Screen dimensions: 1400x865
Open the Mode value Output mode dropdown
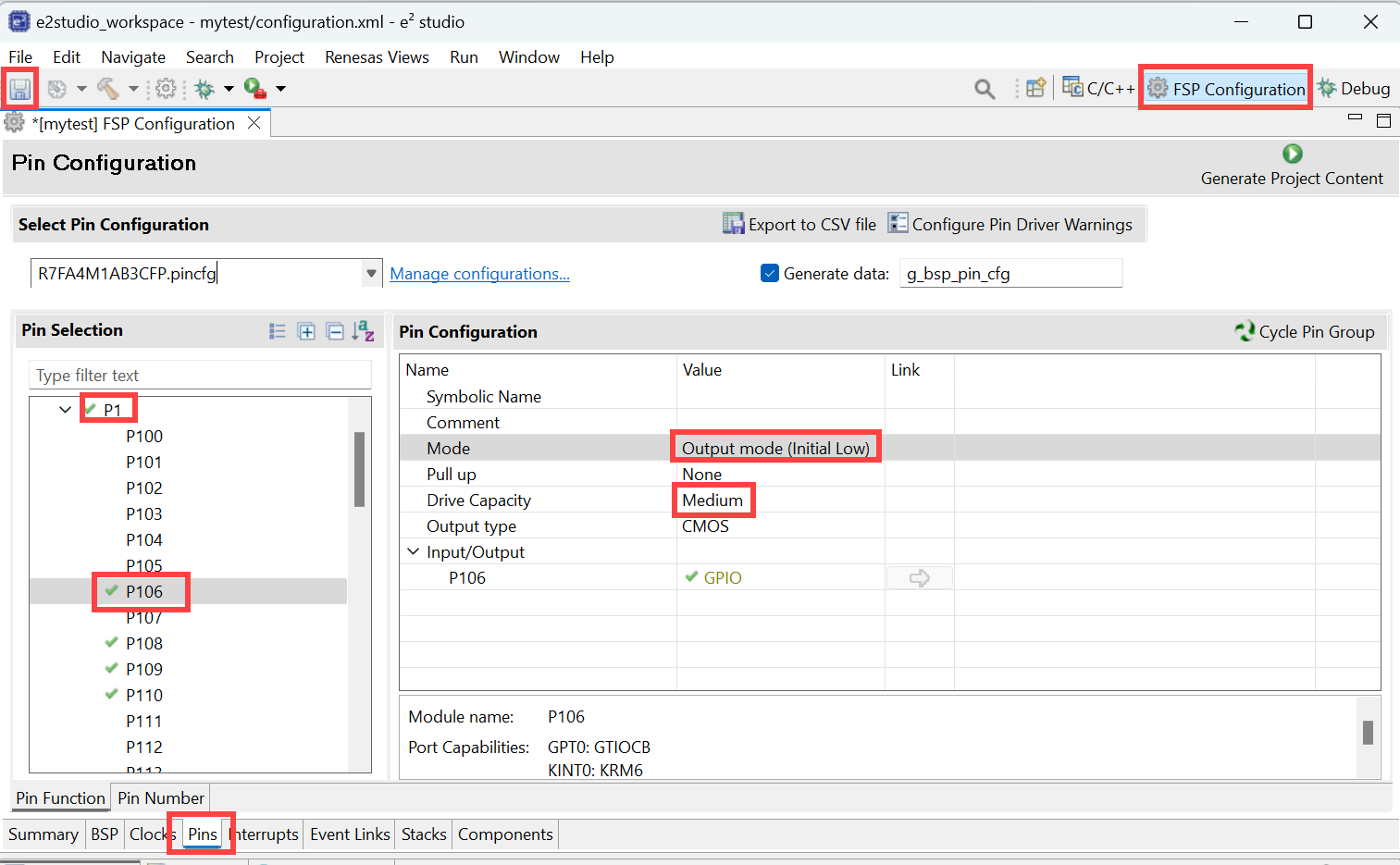(775, 448)
